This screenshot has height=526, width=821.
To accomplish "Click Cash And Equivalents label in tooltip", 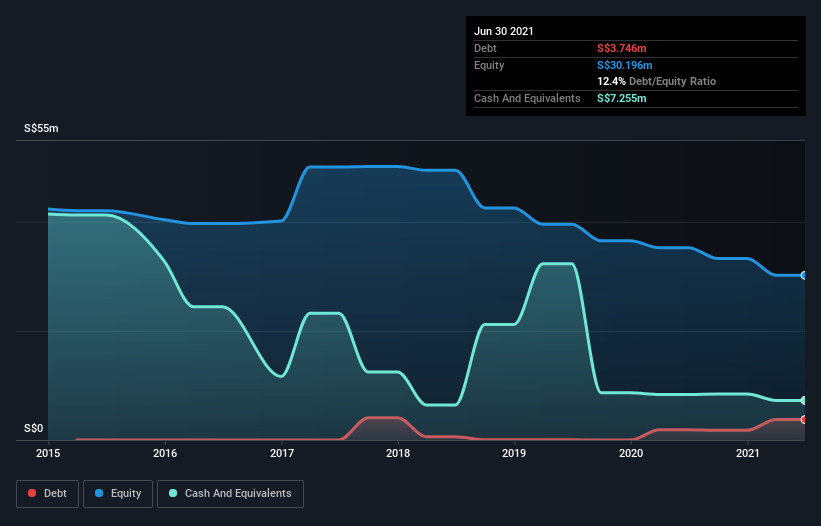I will (x=527, y=98).
